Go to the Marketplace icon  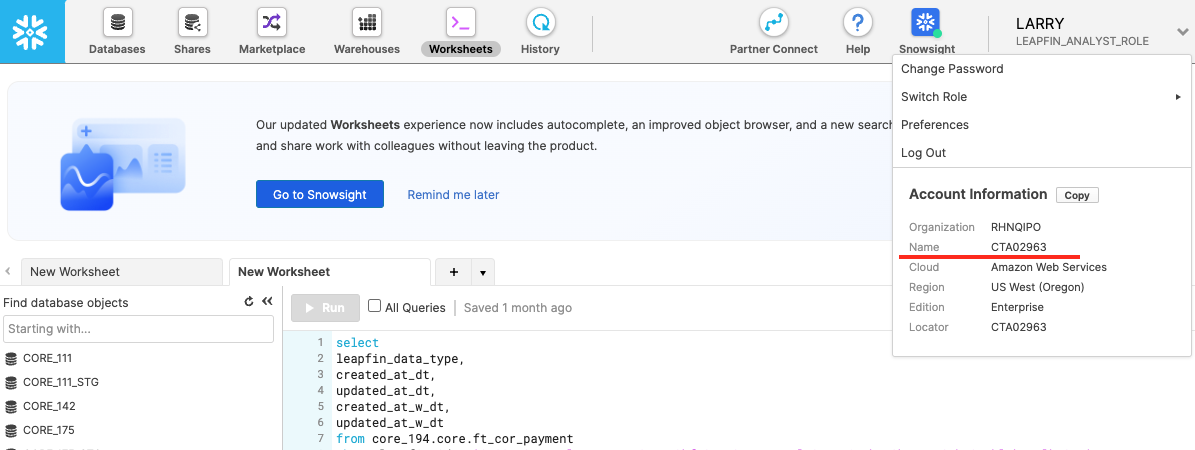point(272,23)
